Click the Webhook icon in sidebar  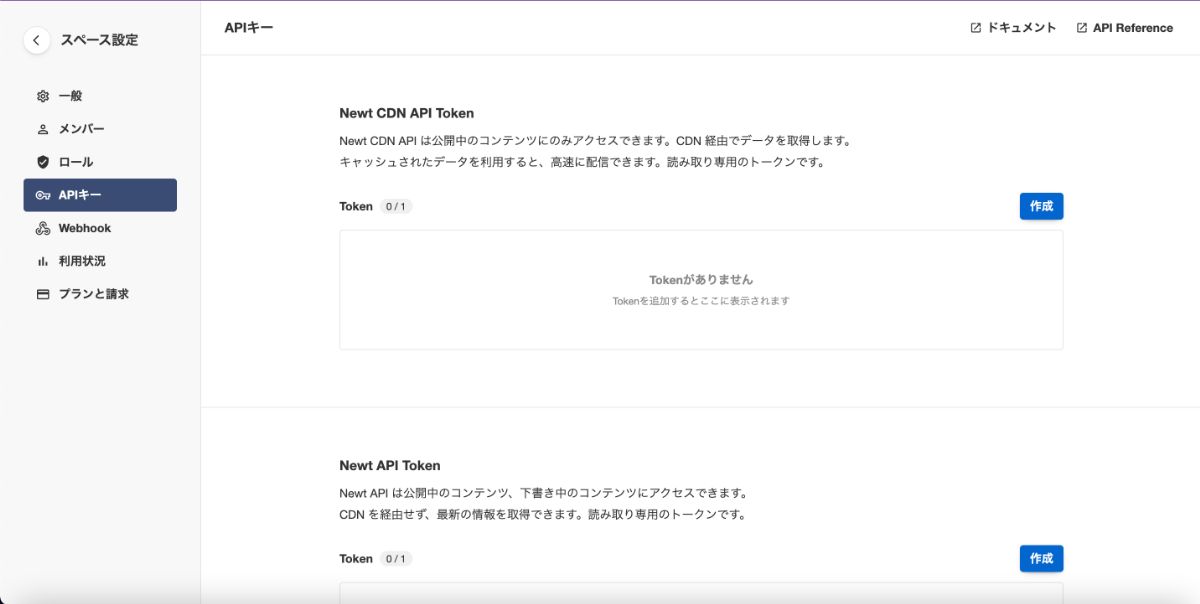(43, 228)
